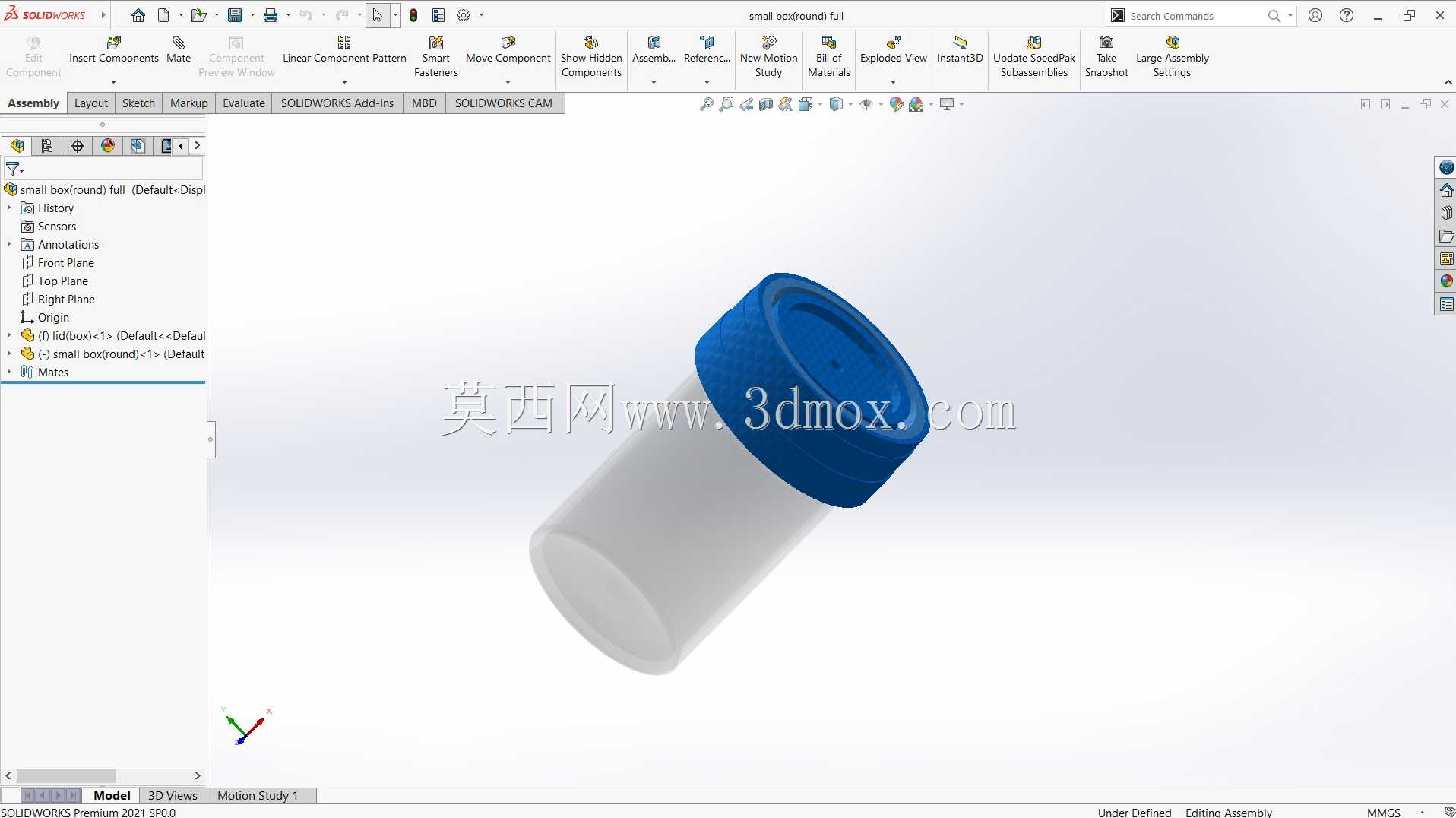The width and height of the screenshot is (1456, 818).
Task: Open Options with the gear icon
Action: [464, 15]
